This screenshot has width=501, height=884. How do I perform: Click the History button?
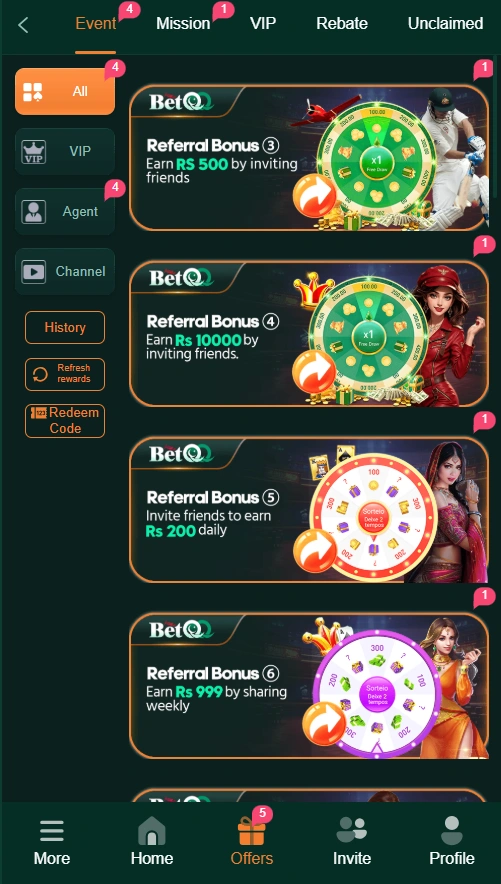point(65,328)
